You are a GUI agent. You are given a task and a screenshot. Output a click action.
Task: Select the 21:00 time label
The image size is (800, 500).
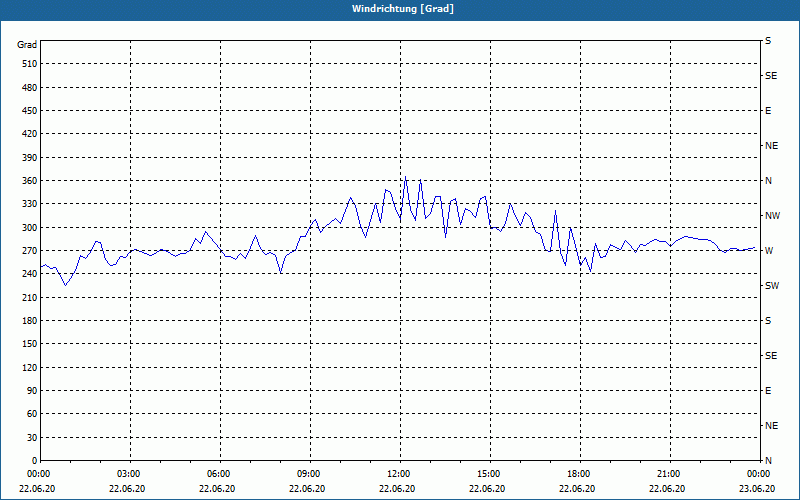click(x=670, y=474)
